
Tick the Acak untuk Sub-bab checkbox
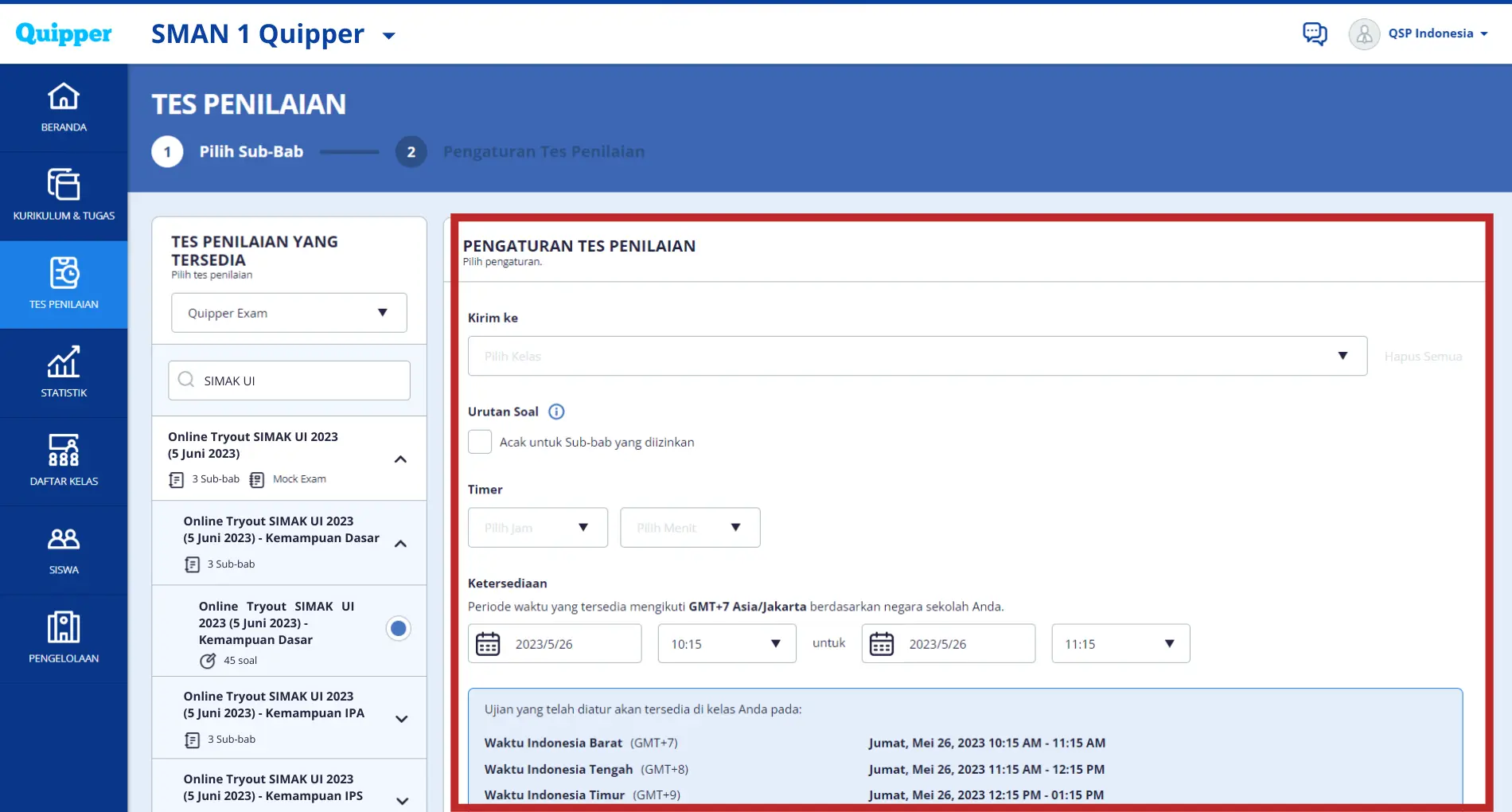tap(480, 442)
